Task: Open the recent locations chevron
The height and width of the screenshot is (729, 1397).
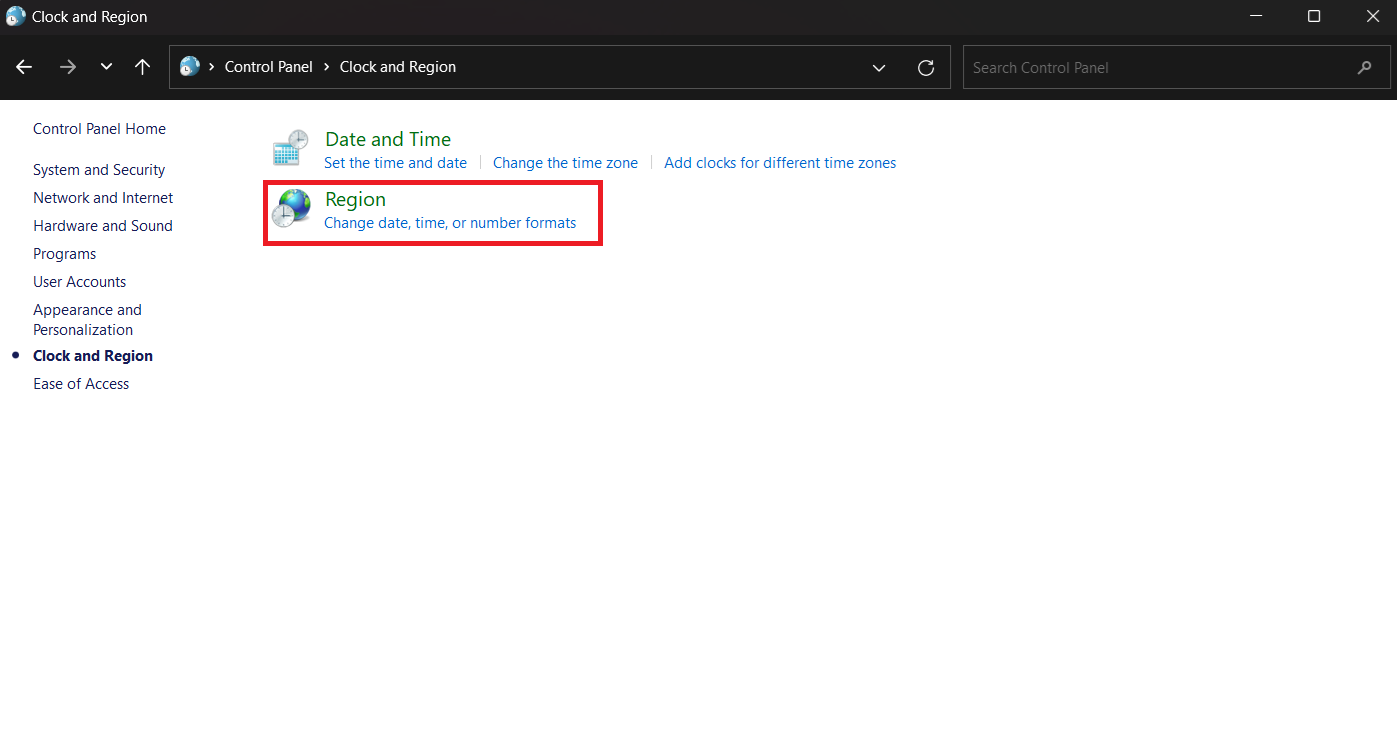Action: tap(106, 67)
